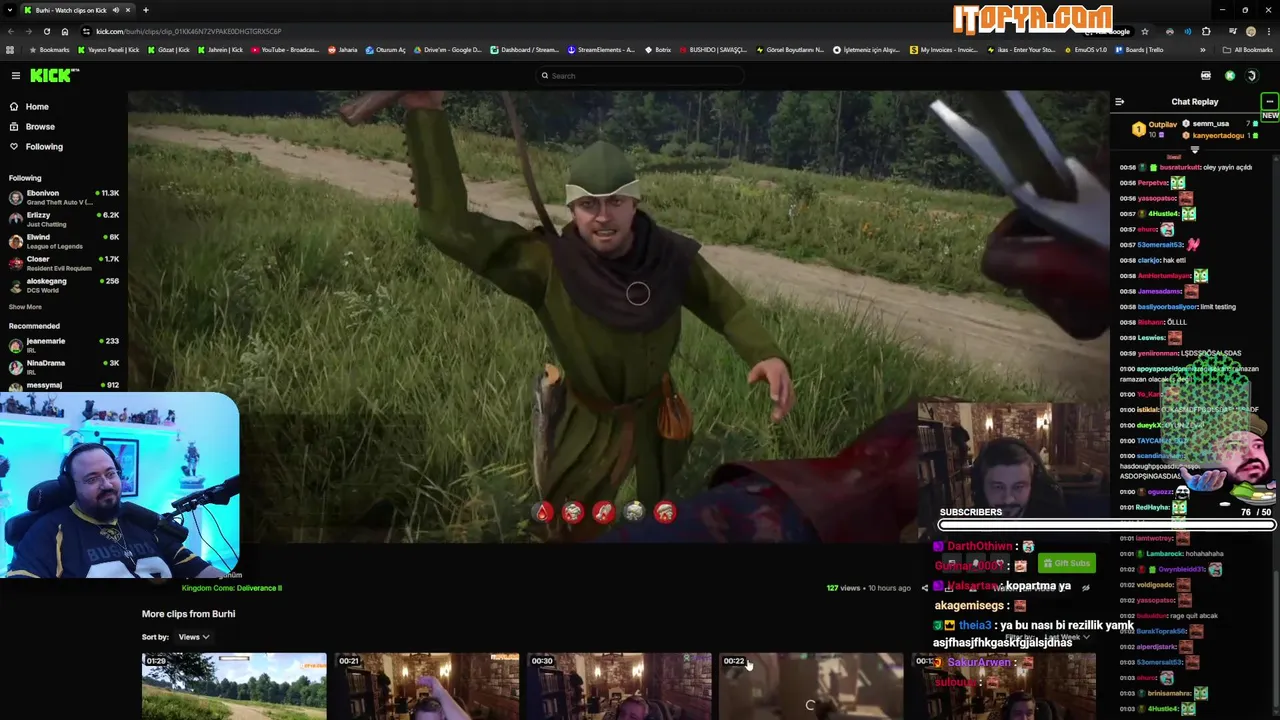1280x720 pixels.
Task: Click the 'More clips from Burhi' heading
Action: tap(188, 614)
